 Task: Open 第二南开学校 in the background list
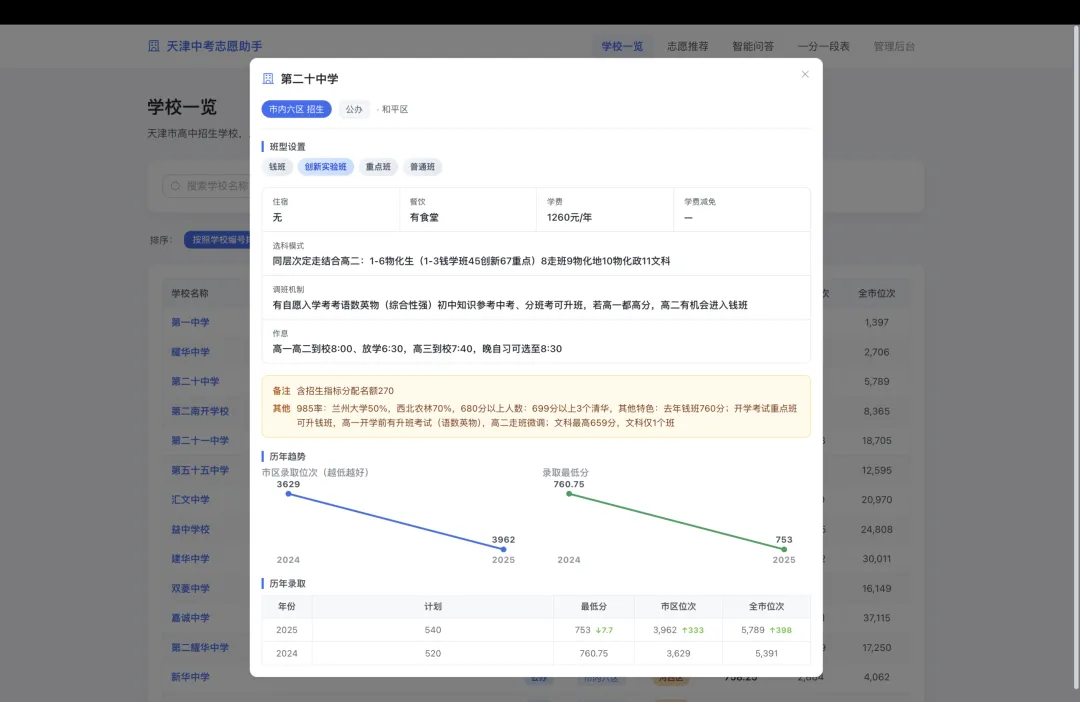point(200,411)
